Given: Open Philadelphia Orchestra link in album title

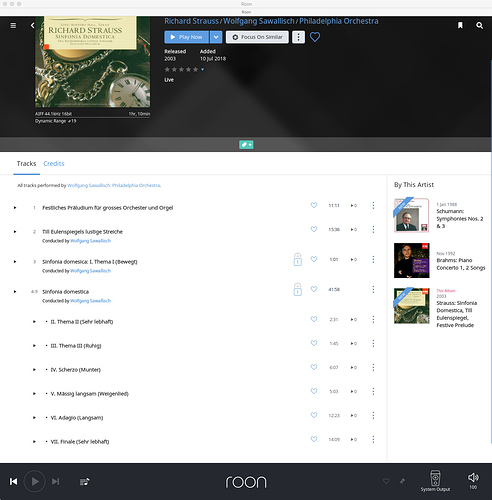Looking at the screenshot, I should (x=339, y=21).
